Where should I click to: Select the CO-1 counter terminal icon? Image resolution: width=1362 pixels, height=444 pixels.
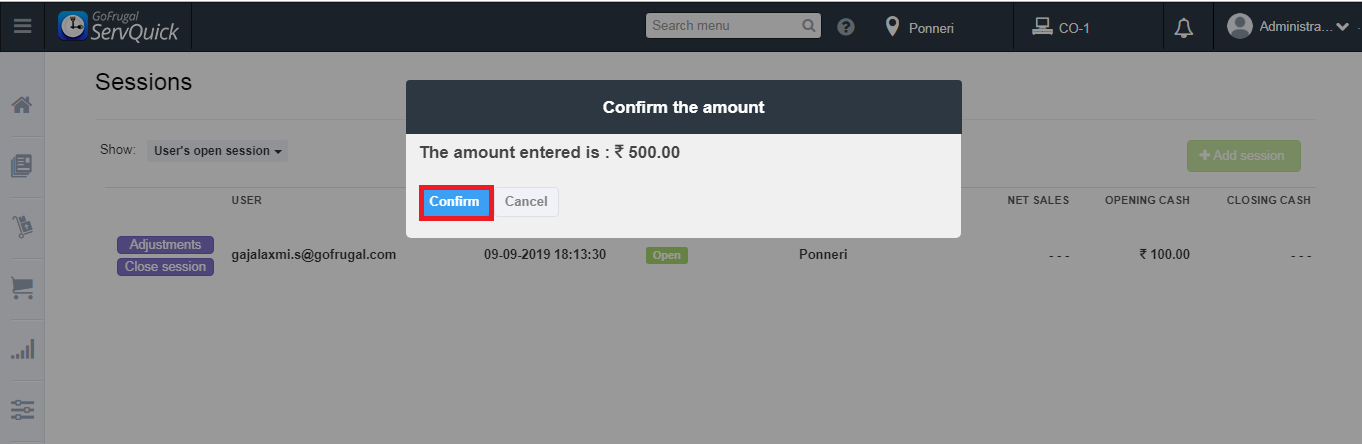click(x=1042, y=27)
